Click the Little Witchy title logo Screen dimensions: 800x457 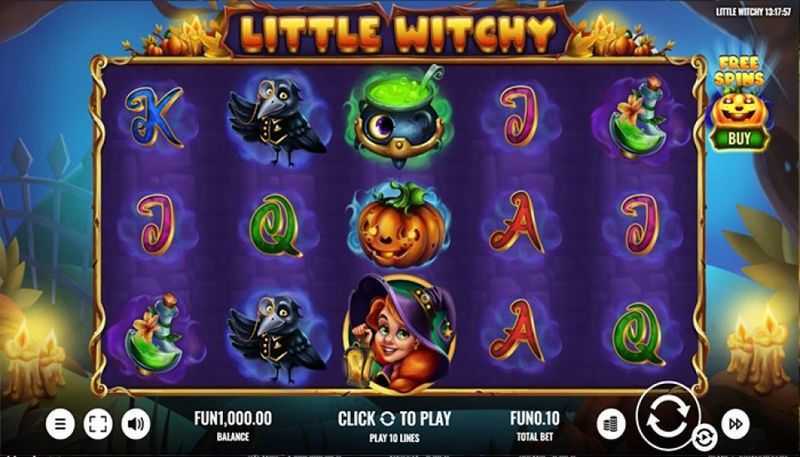coord(398,34)
